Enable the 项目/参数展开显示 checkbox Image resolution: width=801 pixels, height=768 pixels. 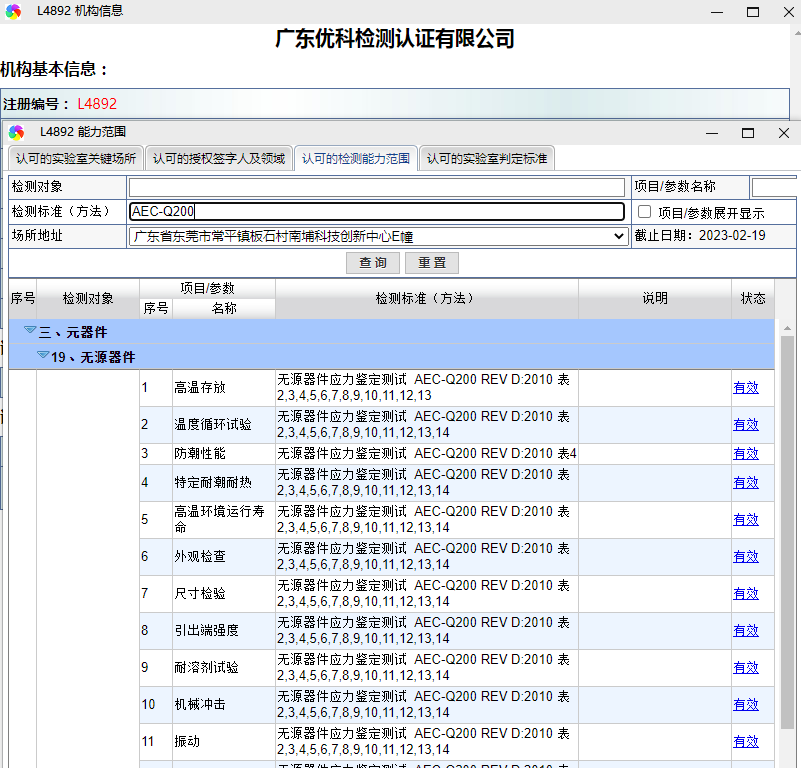click(644, 210)
